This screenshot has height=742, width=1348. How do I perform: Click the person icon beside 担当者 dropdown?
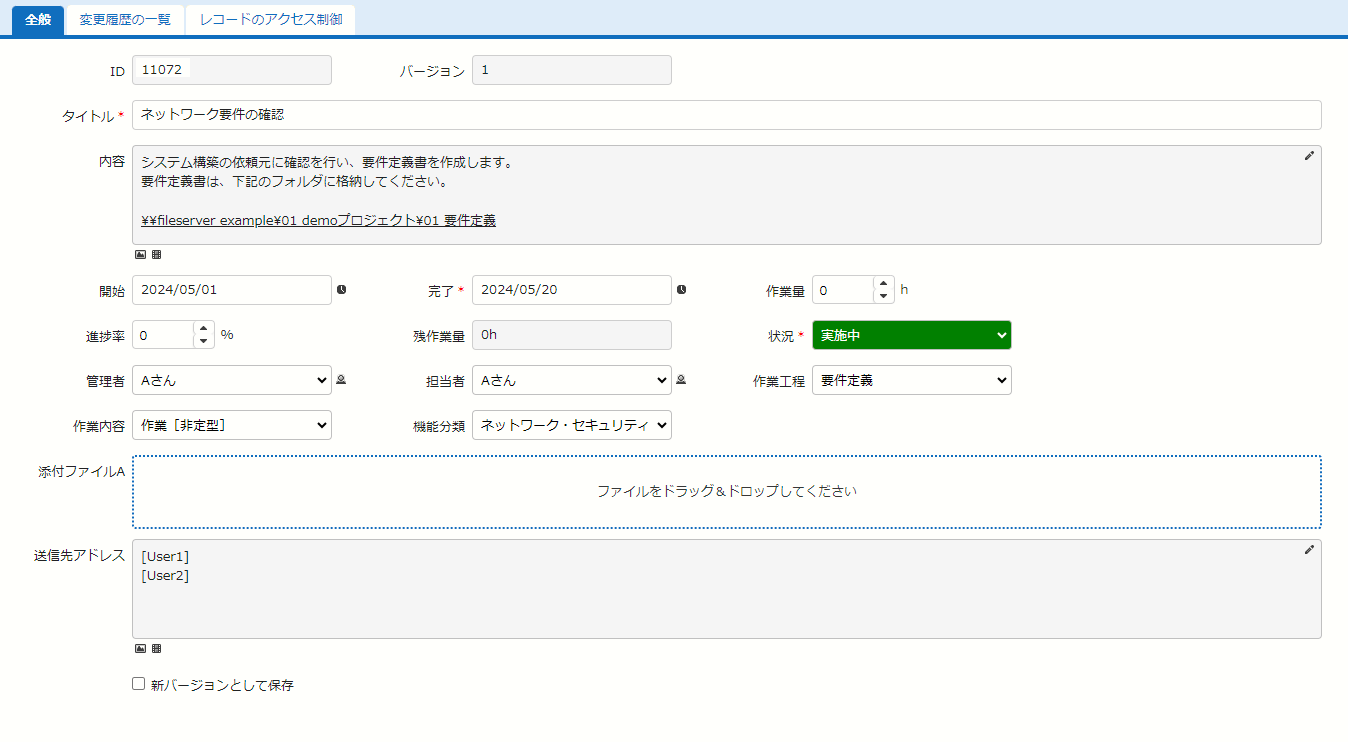coord(681,380)
